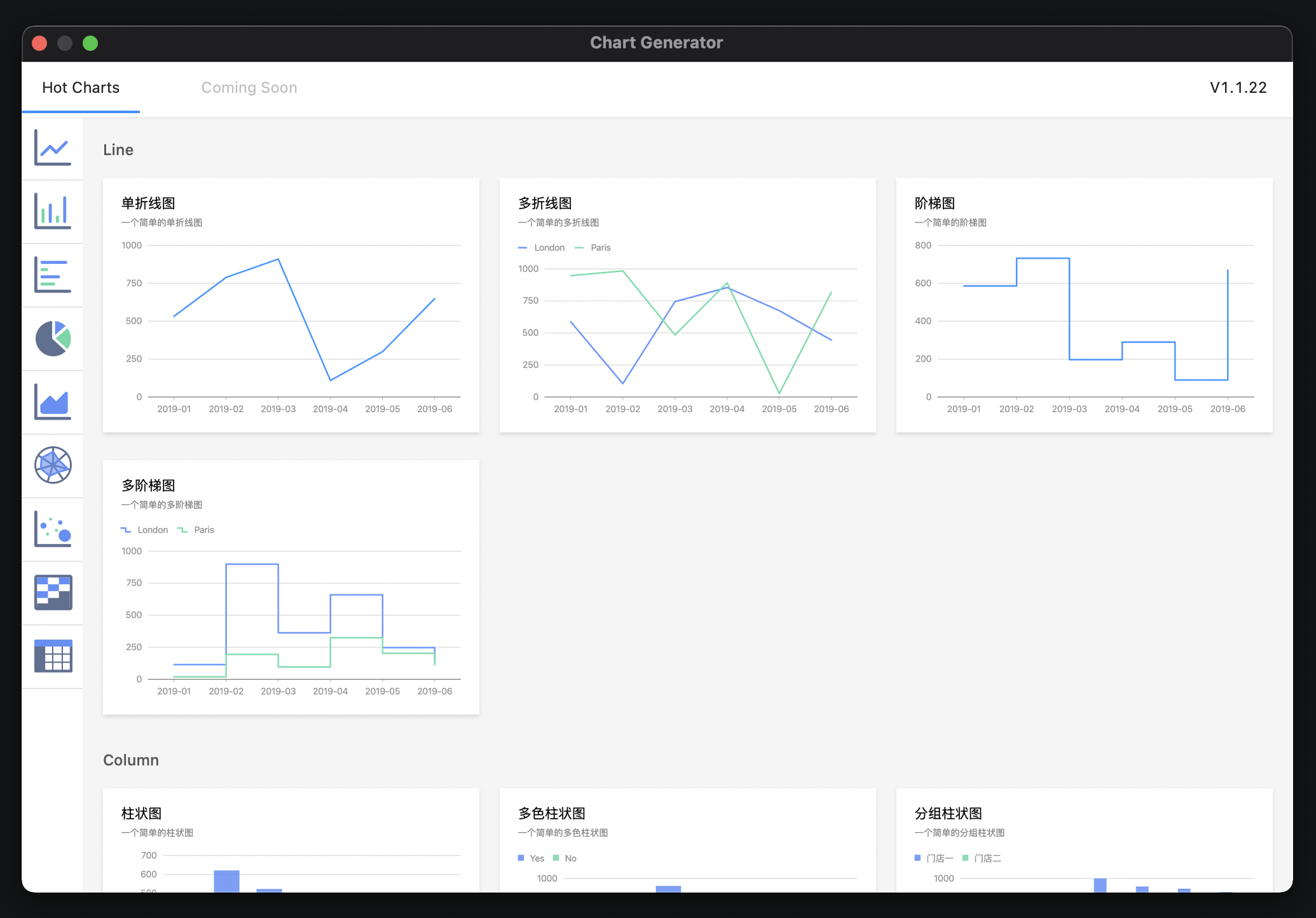Screen dimensions: 1316x918
Task: Open the 多折线图 chart card
Action: 688,305
